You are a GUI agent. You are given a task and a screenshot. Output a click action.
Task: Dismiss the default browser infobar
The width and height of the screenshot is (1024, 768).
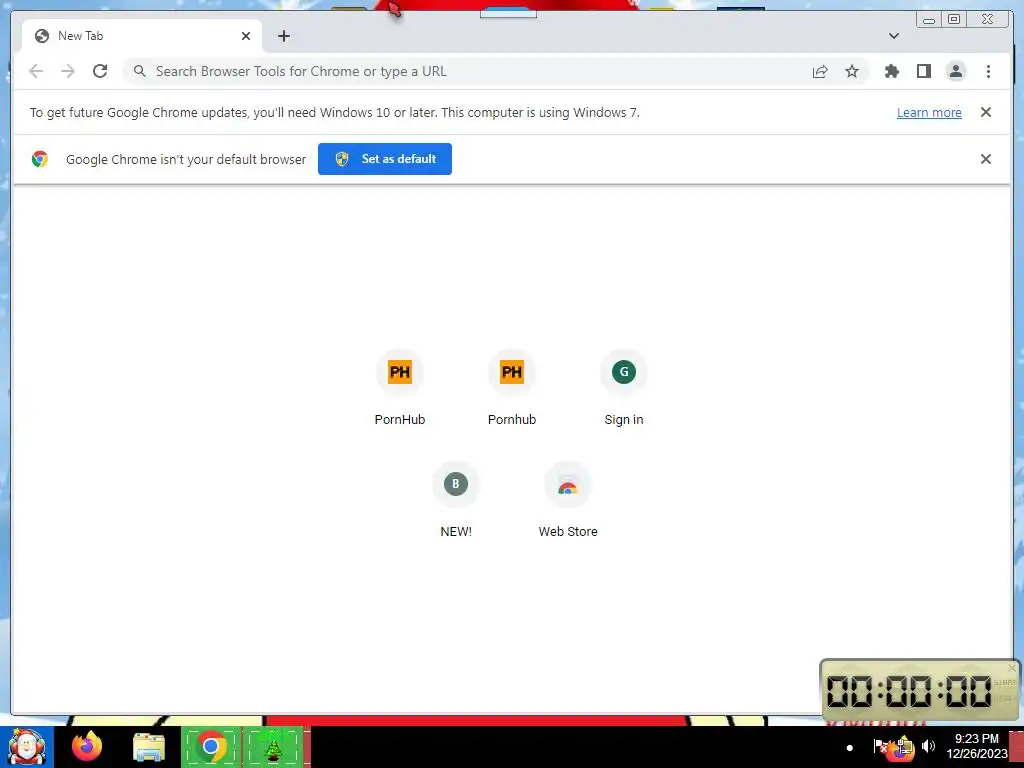tap(986, 159)
